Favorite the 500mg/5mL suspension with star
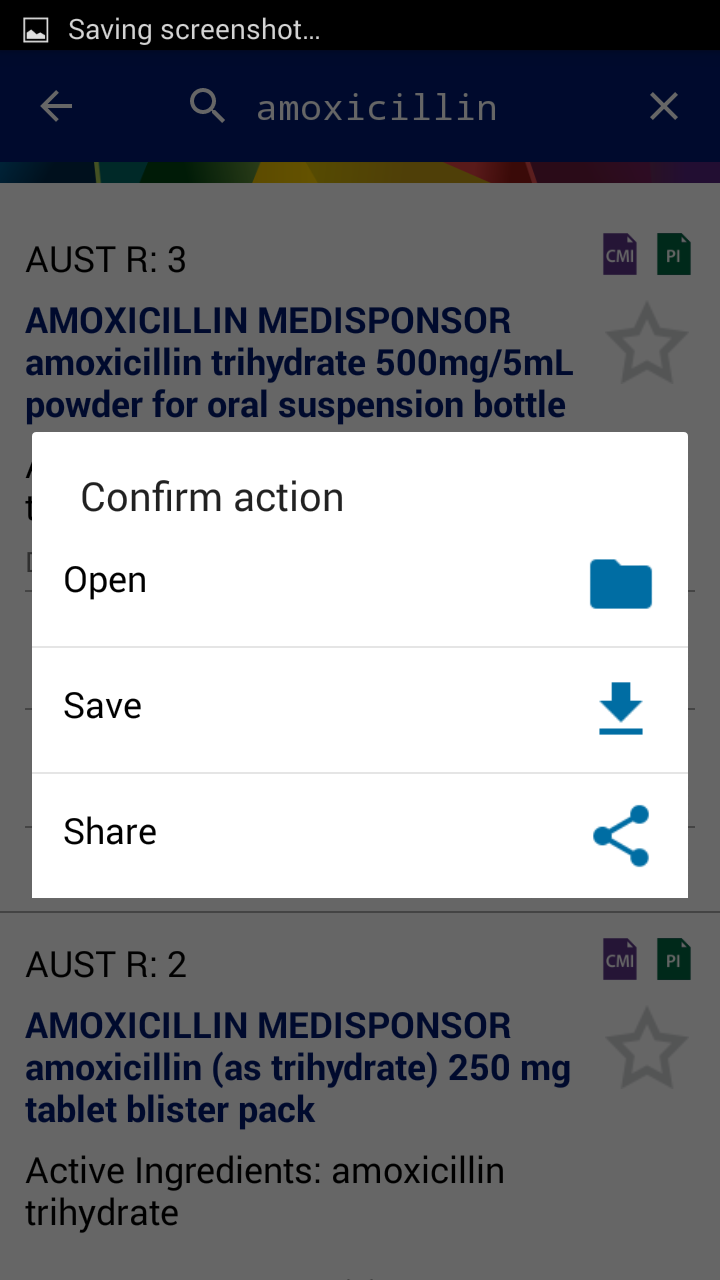Screen dimensions: 720x1280 (x=647, y=343)
